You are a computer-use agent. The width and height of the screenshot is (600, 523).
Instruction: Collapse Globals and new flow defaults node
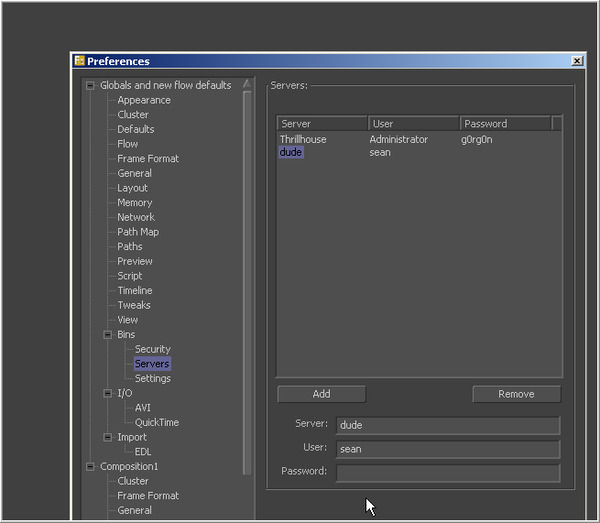pos(90,85)
